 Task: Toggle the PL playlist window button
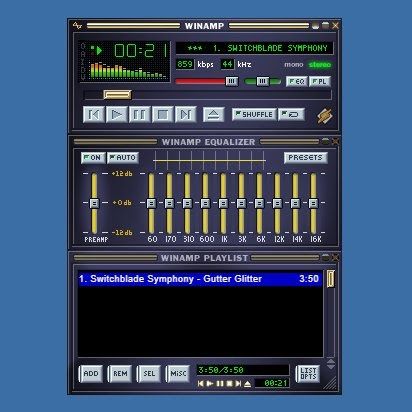[x=320, y=81]
